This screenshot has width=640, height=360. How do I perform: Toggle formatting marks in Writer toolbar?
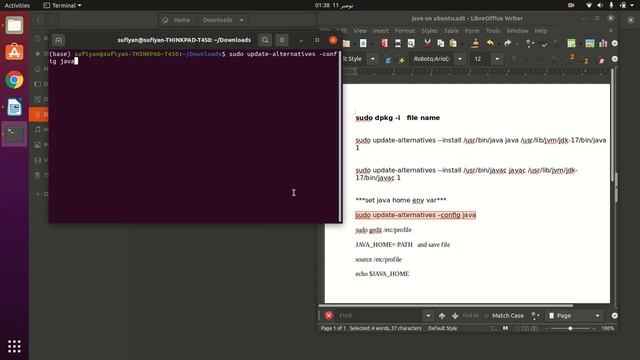(x=556, y=44)
